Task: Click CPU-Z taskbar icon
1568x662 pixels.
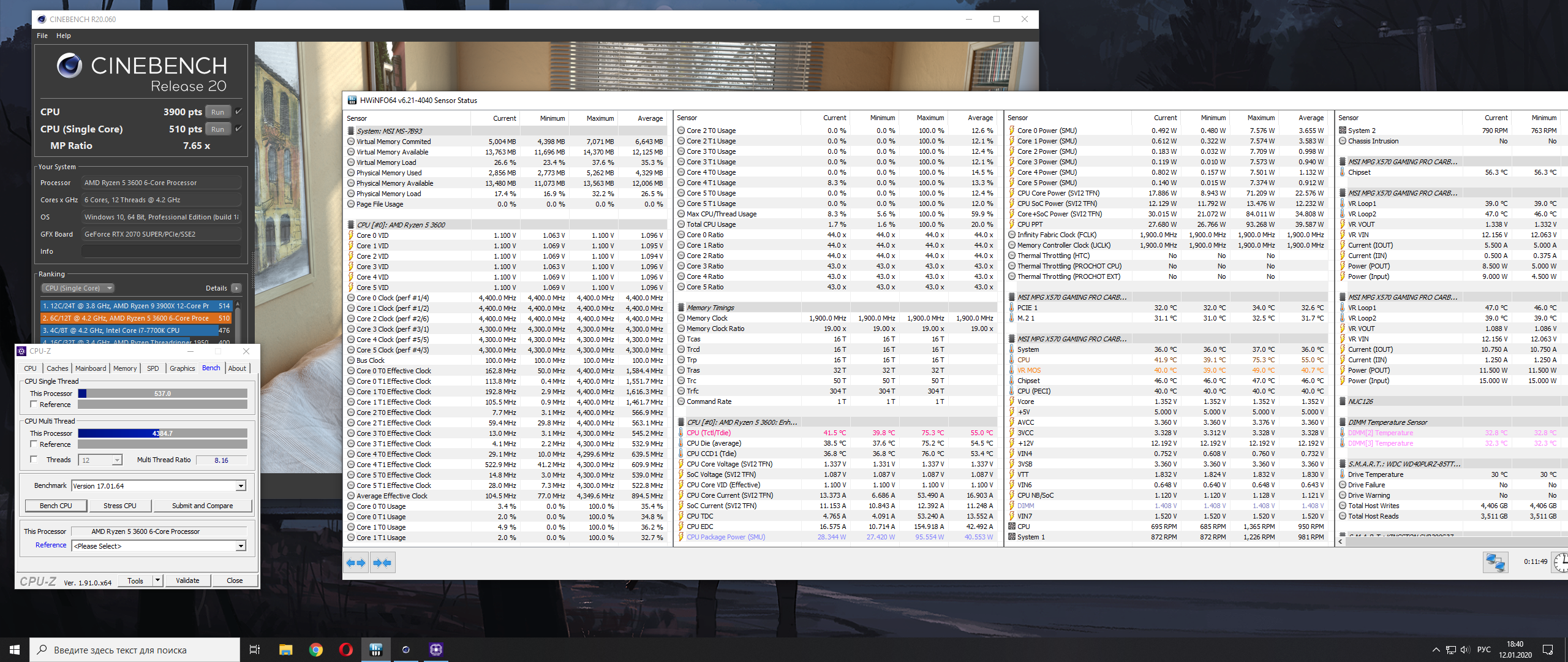Action: [436, 650]
